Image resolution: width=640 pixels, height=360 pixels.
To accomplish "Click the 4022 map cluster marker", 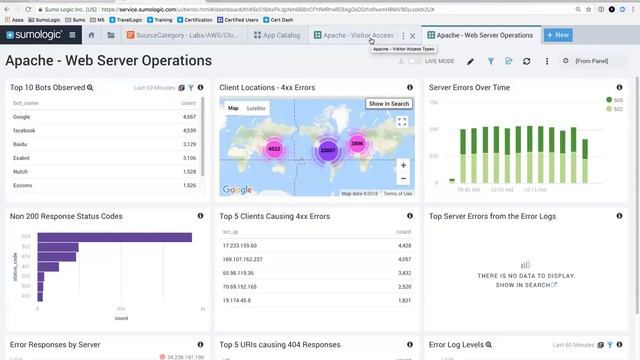I will 274,149.
